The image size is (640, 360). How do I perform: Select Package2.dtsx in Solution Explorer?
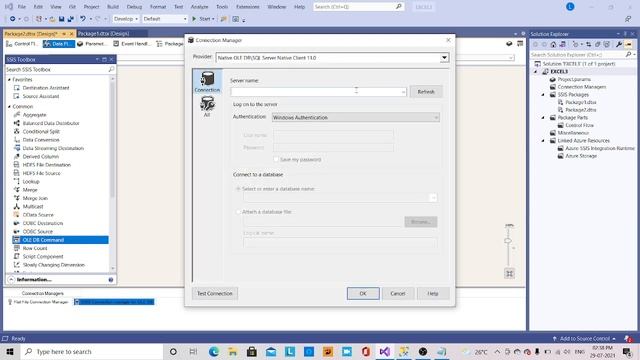(581, 110)
